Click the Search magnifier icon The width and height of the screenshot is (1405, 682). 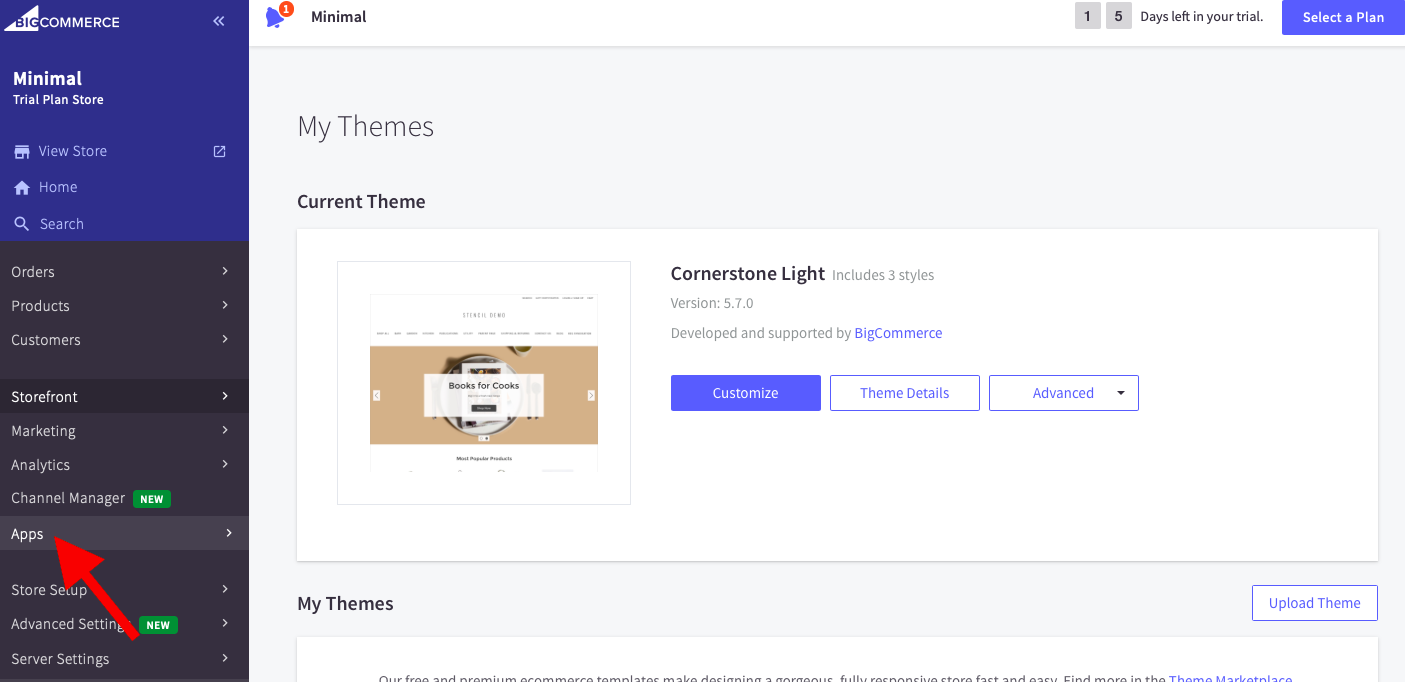pos(21,224)
